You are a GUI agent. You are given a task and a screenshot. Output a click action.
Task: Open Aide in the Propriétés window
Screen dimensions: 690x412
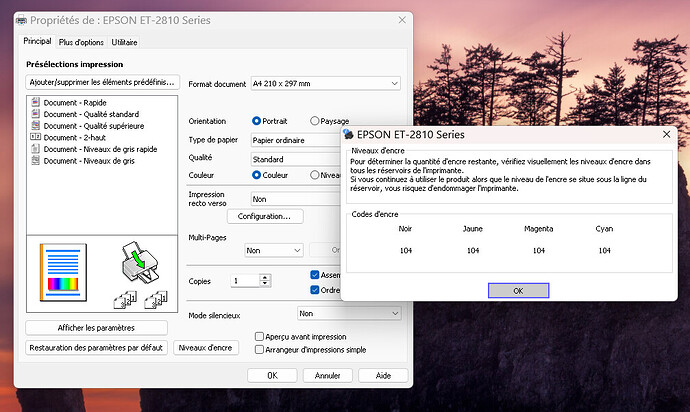(x=383, y=375)
